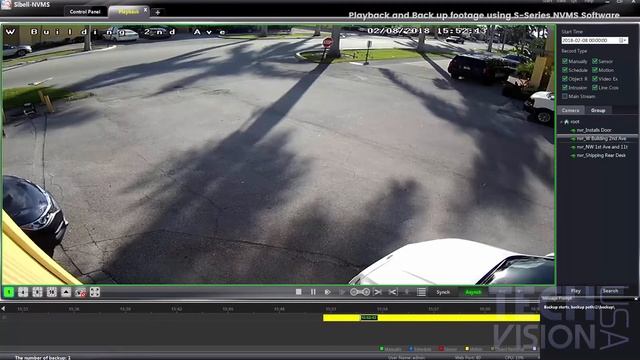This screenshot has width=640, height=360.
Task: Open the backup task list icon
Action: [x=421, y=292]
